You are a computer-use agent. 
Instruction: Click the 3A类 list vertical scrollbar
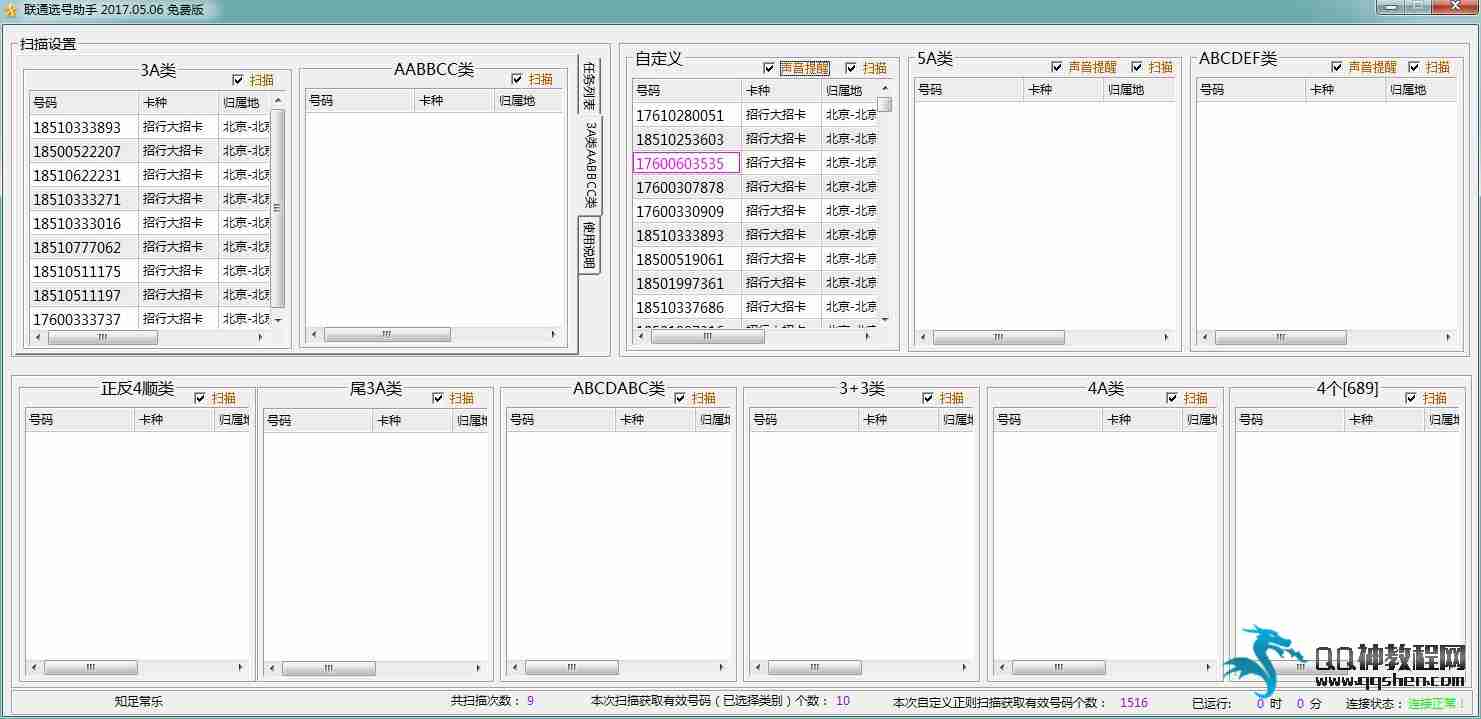pos(278,210)
